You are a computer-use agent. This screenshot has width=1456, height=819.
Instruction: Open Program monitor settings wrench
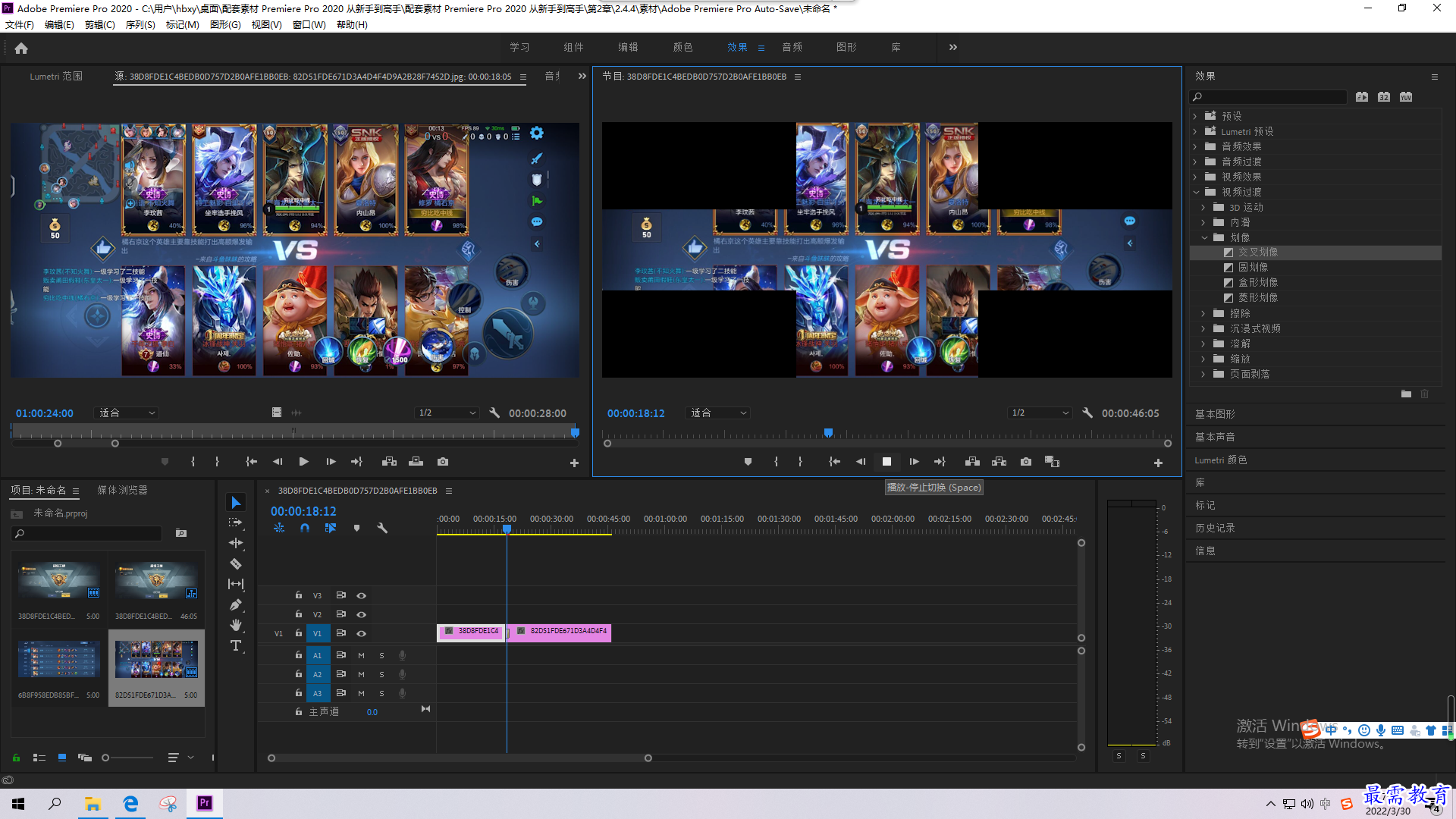pyautogui.click(x=1087, y=413)
